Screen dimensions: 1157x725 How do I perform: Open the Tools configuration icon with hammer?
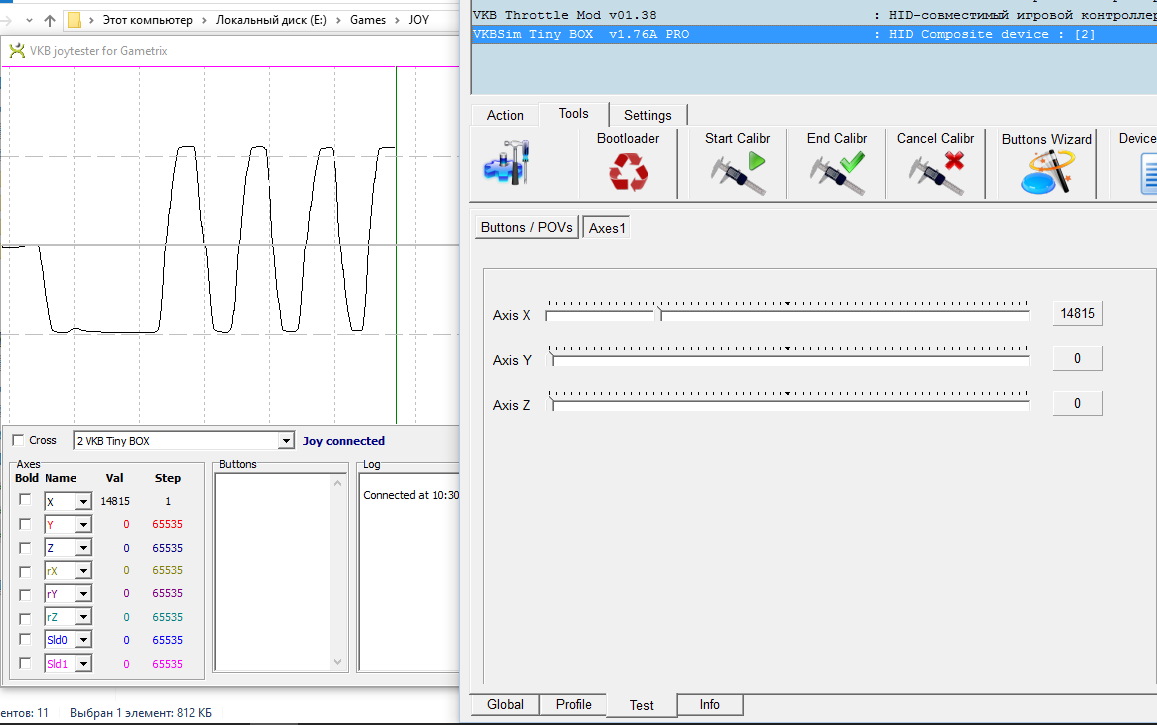(507, 162)
